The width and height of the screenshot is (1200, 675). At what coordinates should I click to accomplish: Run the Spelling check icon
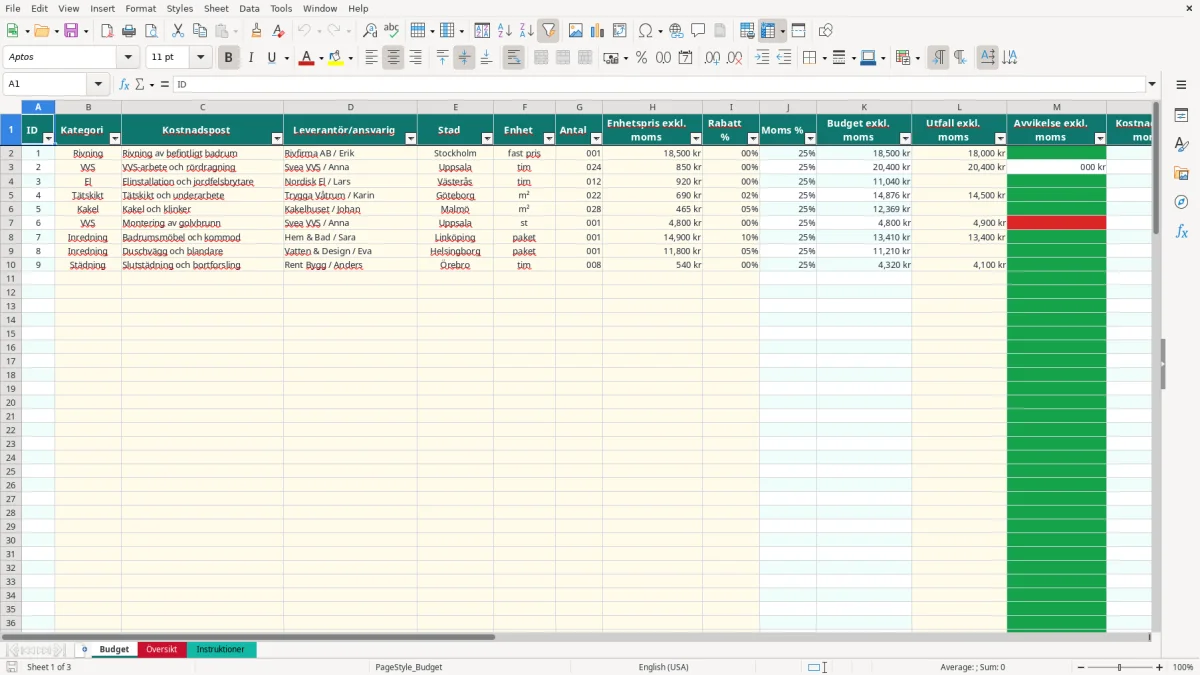392,31
